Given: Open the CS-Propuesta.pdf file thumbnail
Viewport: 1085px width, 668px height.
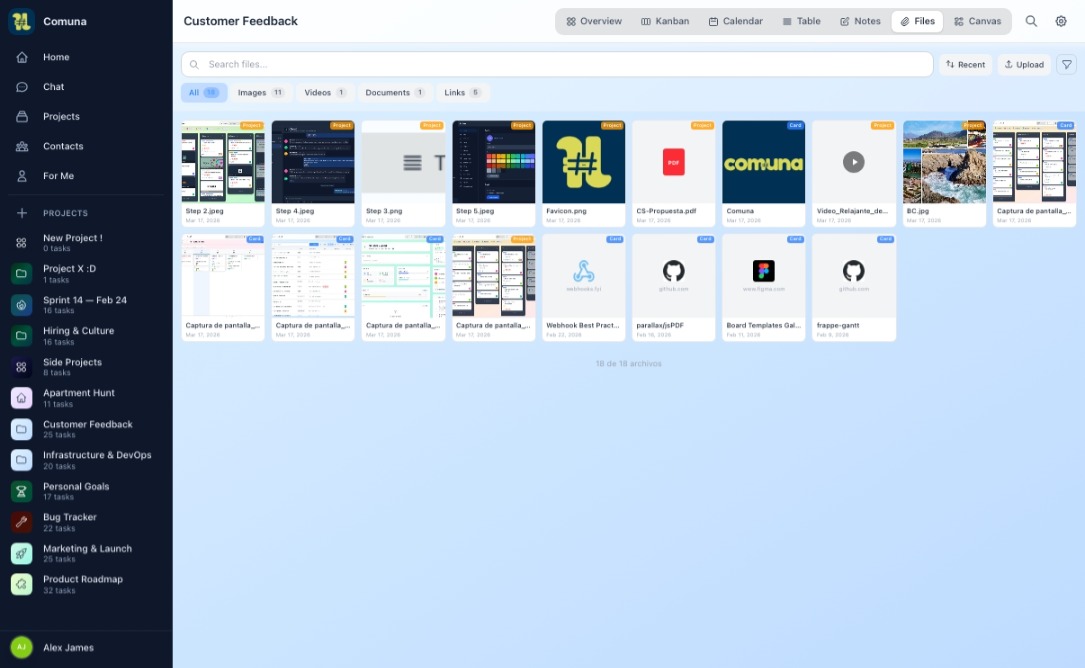Looking at the screenshot, I should pyautogui.click(x=673, y=162).
